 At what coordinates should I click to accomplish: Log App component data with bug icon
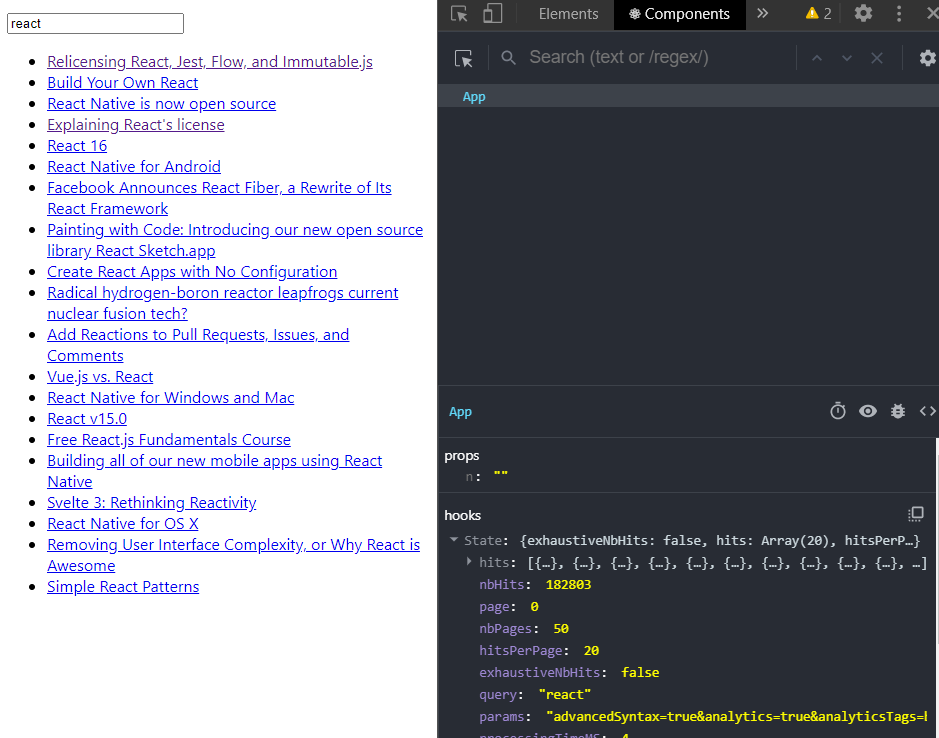(898, 411)
